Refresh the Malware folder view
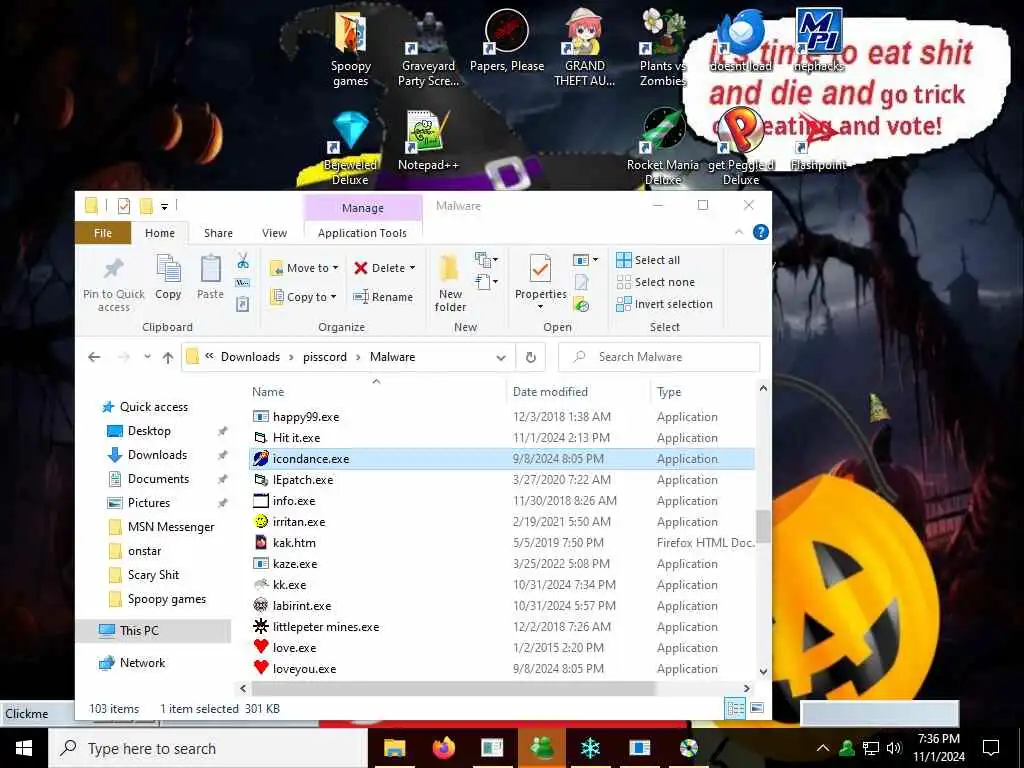The width and height of the screenshot is (1024, 768). coord(531,357)
